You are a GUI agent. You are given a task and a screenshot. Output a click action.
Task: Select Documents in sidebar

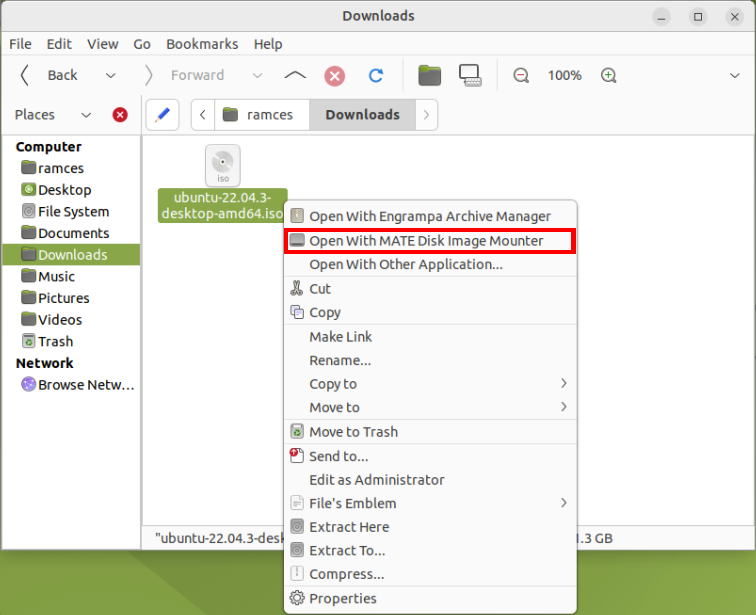click(x=71, y=233)
